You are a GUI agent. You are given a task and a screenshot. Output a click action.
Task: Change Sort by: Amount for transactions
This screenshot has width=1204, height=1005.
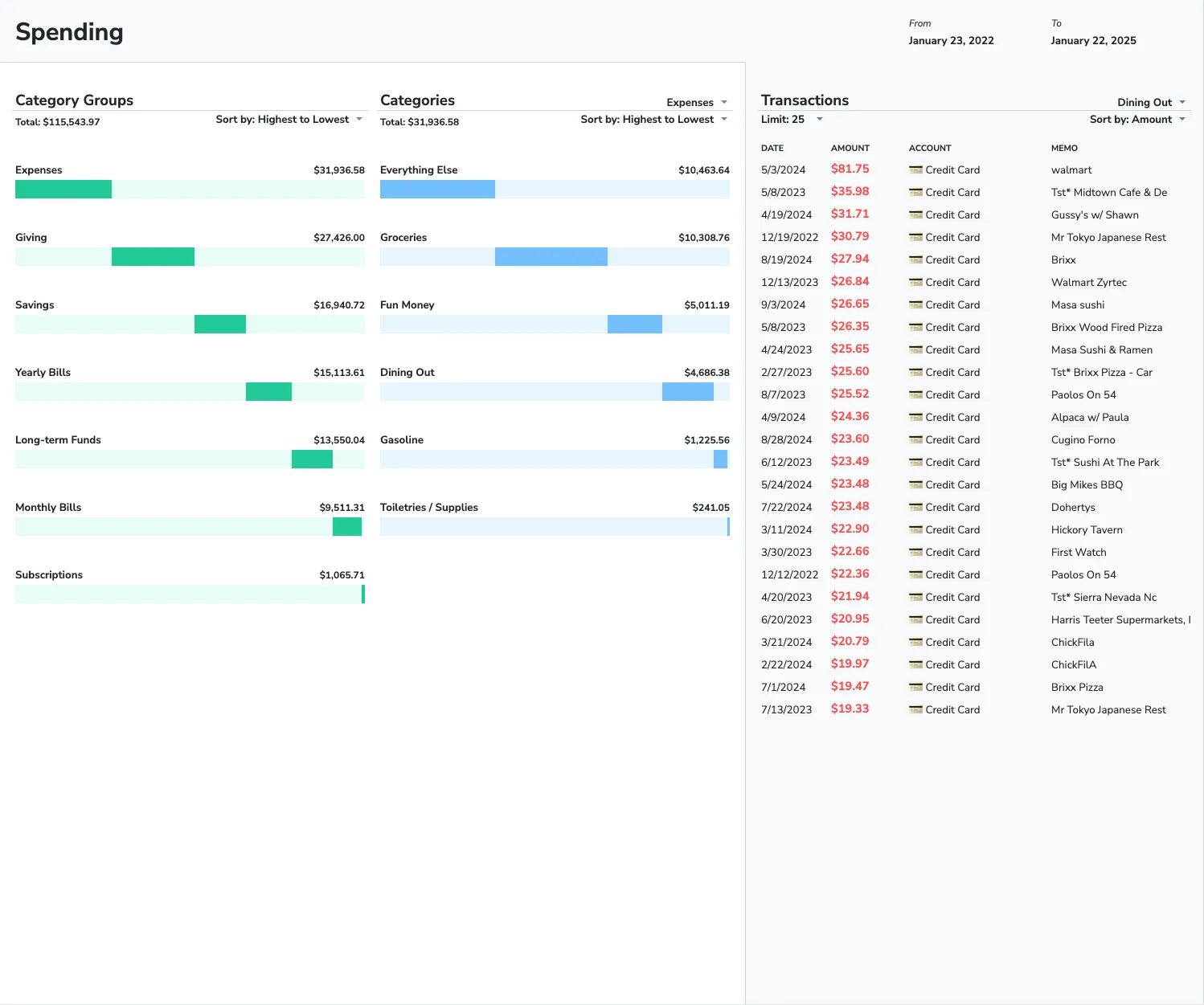click(x=1136, y=119)
